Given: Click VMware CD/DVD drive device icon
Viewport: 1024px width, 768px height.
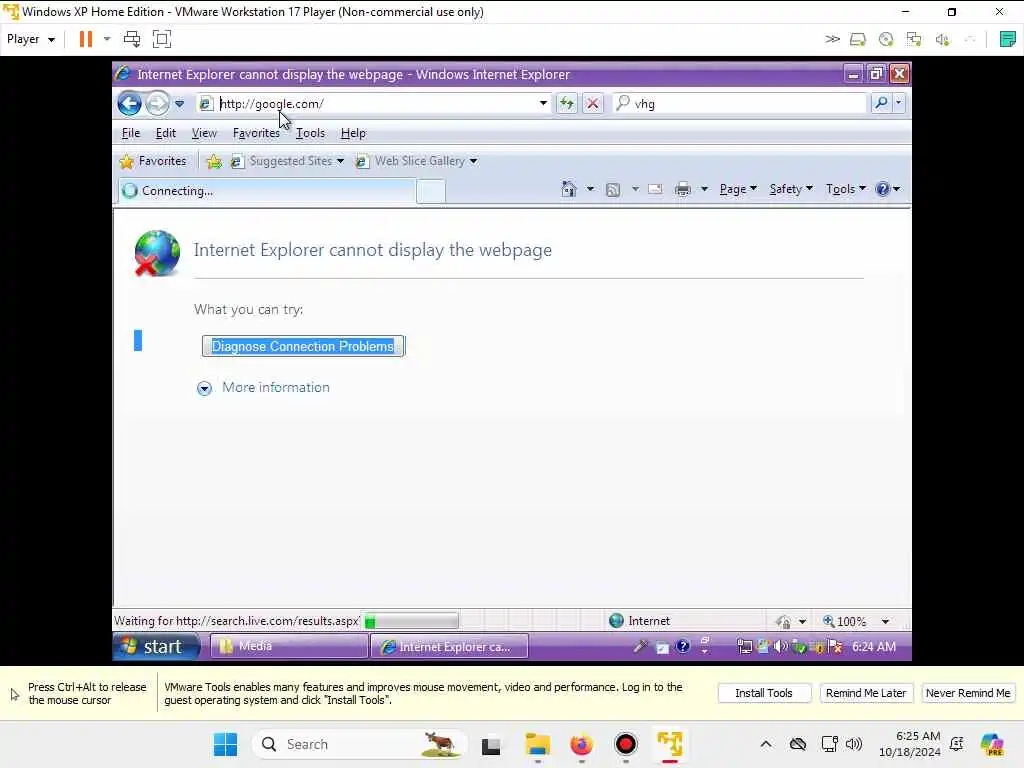Looking at the screenshot, I should 886,40.
